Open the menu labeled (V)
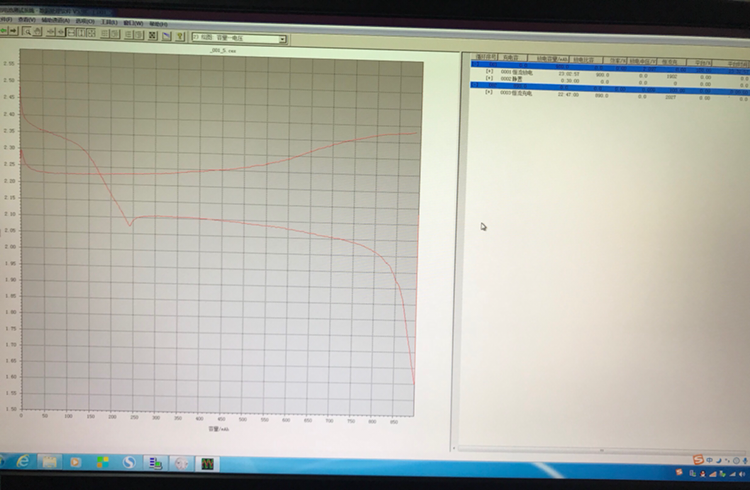The width and height of the screenshot is (750, 490). pos(26,20)
